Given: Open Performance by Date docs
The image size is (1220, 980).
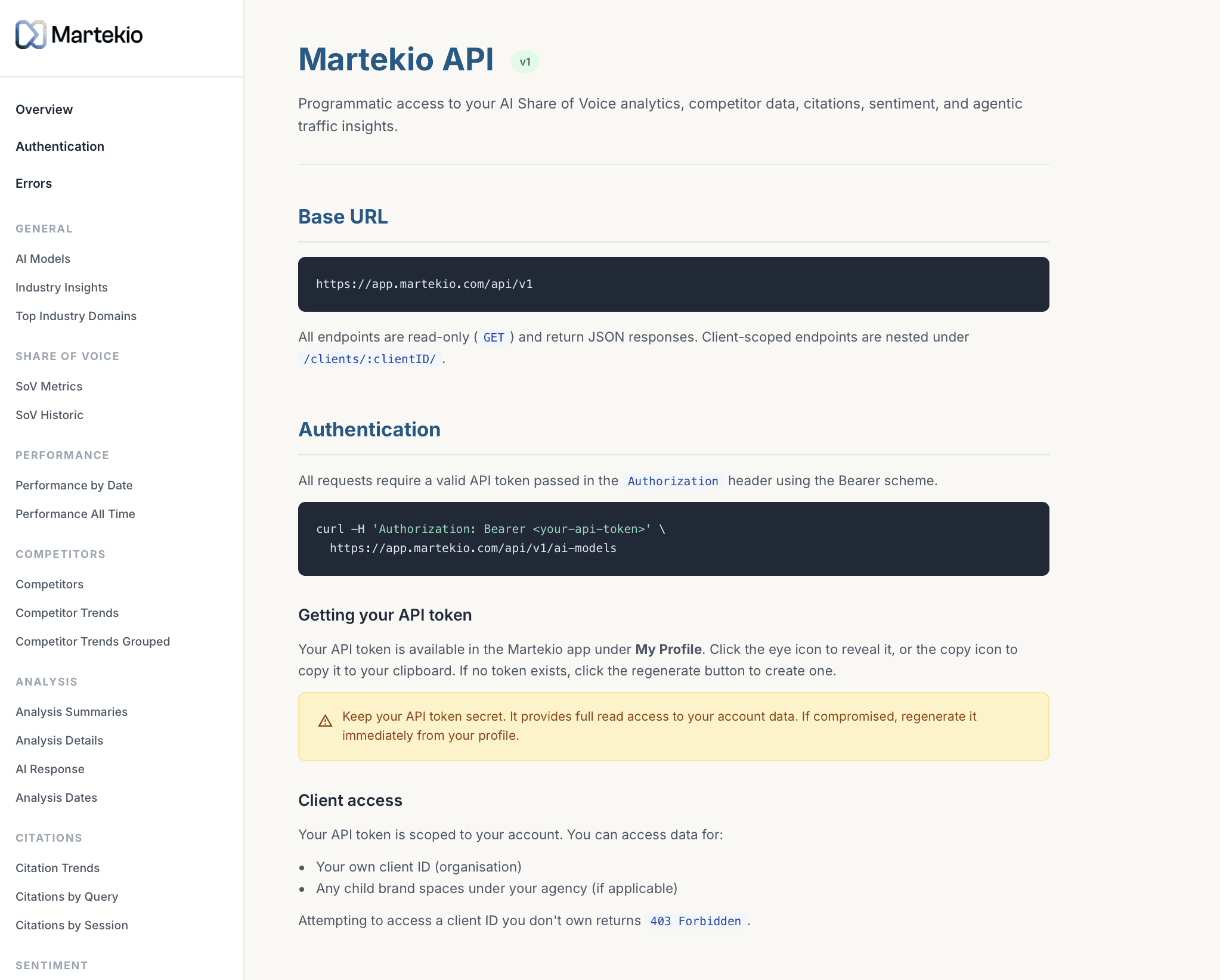Looking at the screenshot, I should tap(74, 485).
